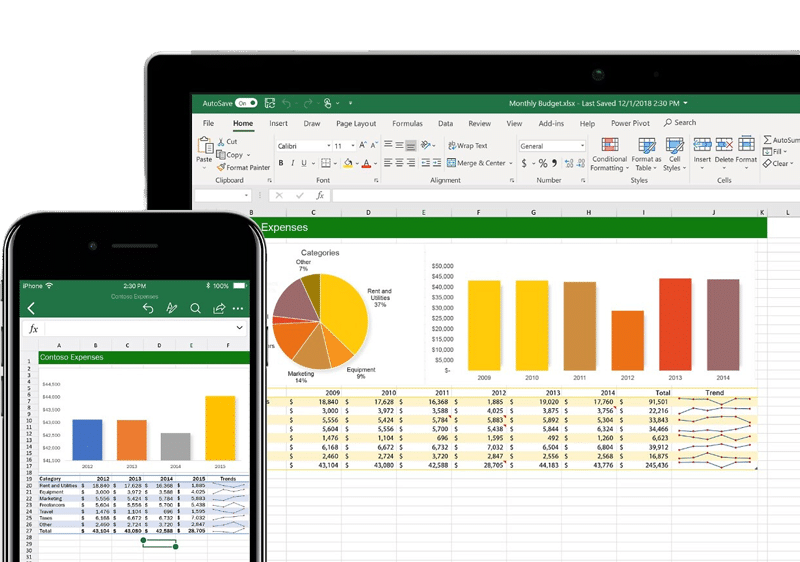Click the Increase Decimal icon

(569, 163)
